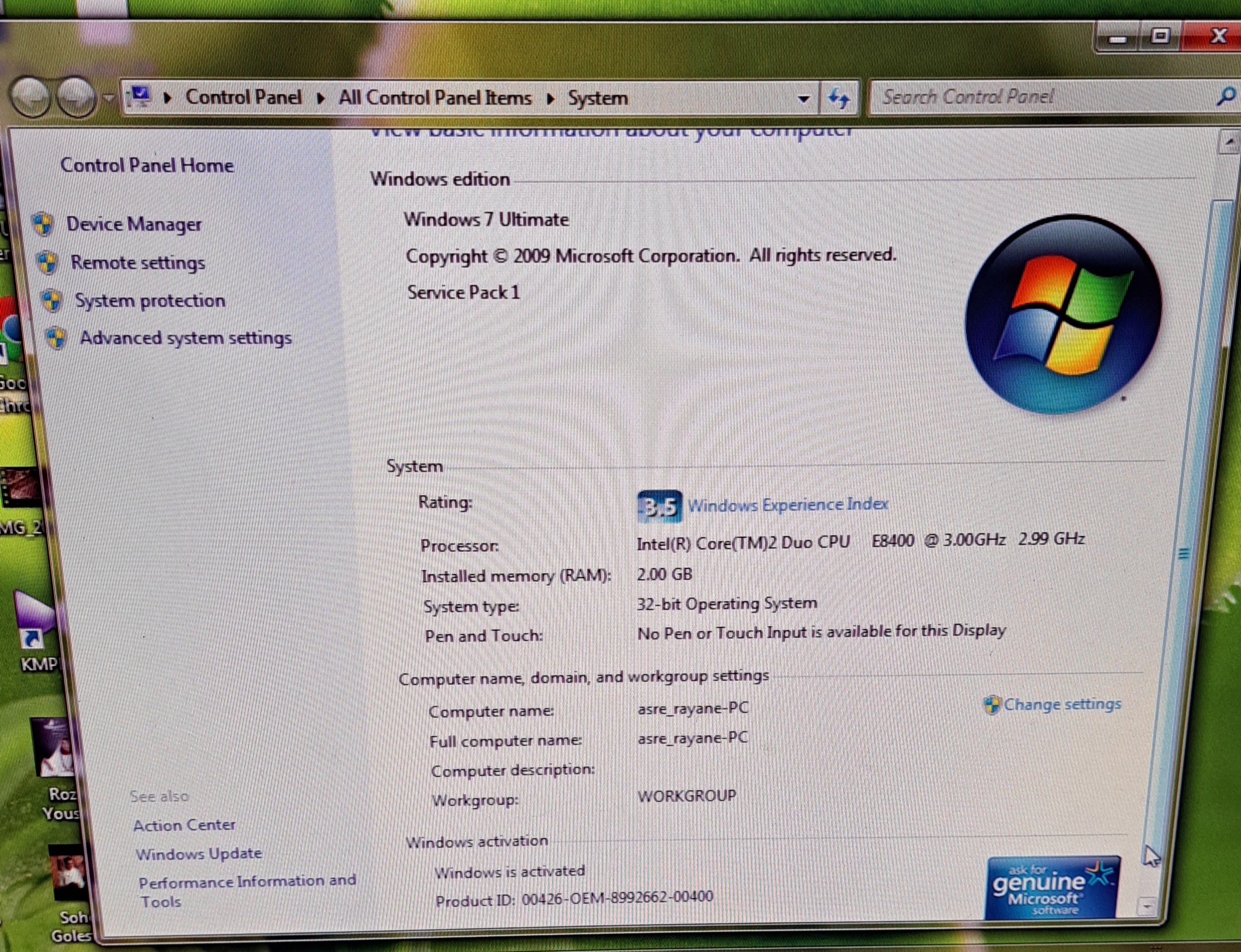The width and height of the screenshot is (1241, 952).
Task: Click the genuine Microsoft software badge
Action: click(1053, 888)
